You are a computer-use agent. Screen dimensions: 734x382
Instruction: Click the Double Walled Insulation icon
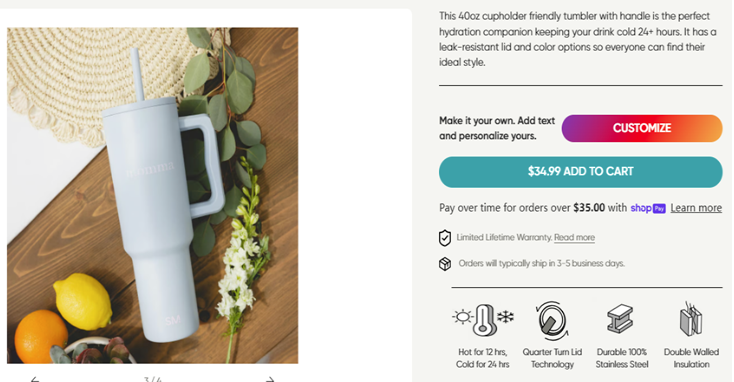point(691,319)
